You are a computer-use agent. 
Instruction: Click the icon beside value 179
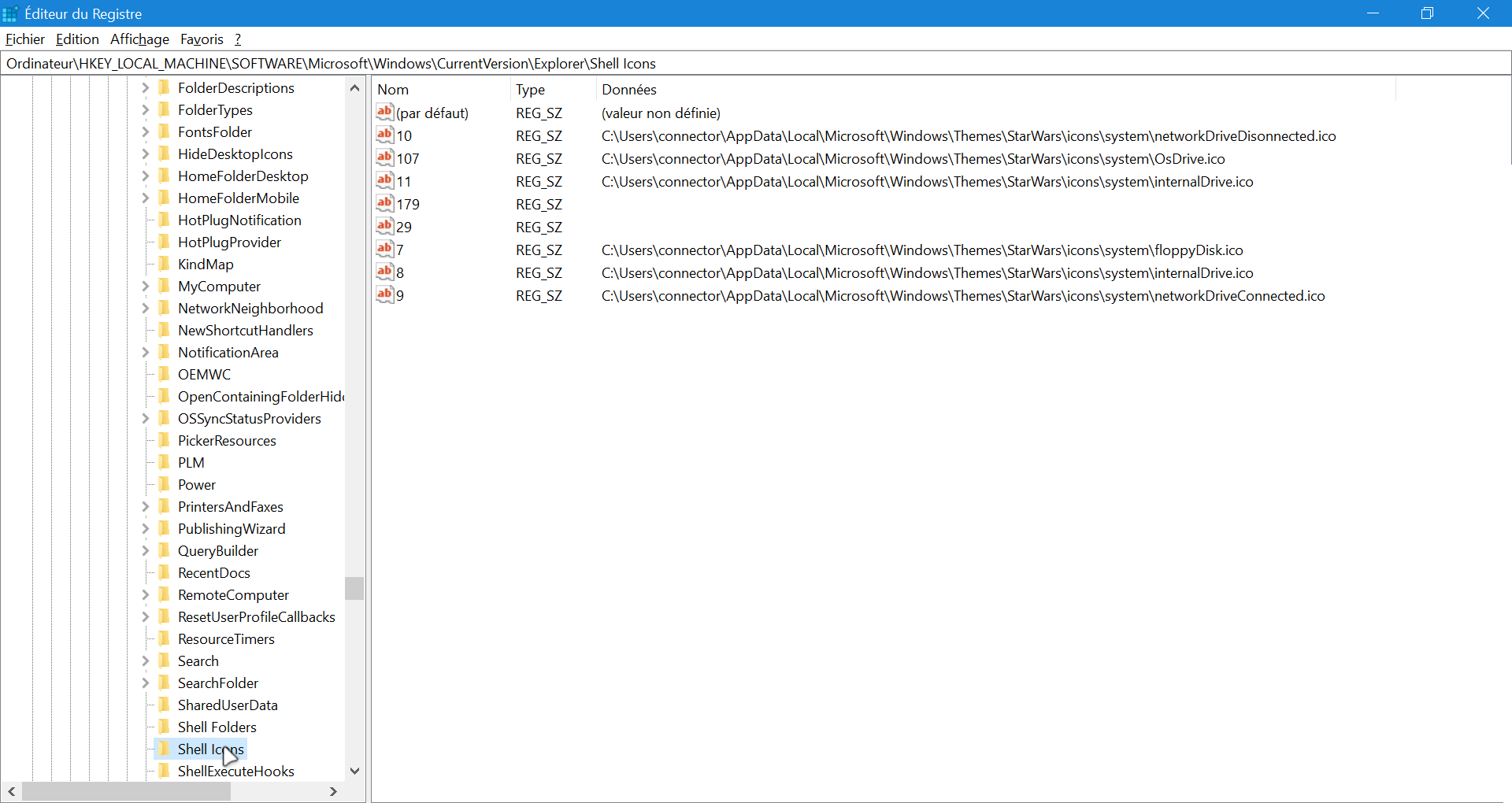click(x=384, y=204)
